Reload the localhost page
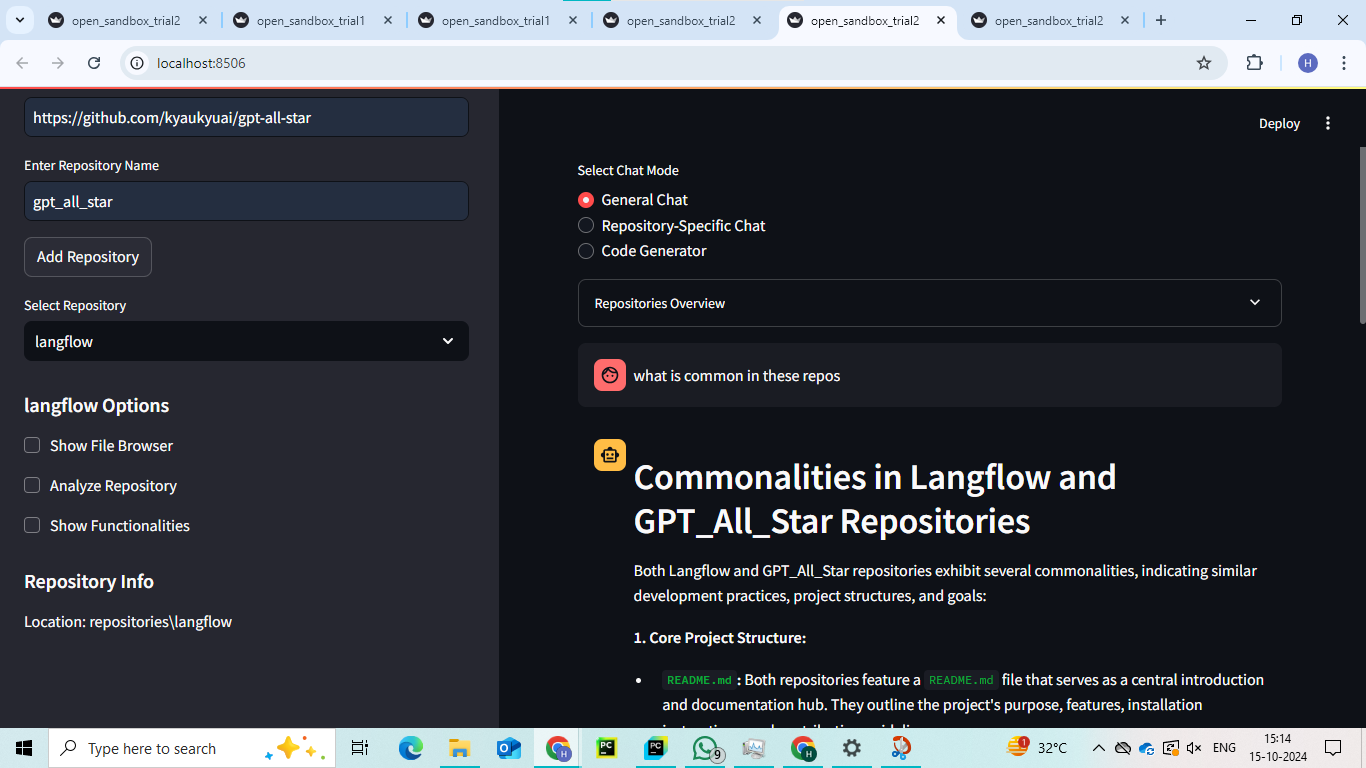Screen dimensions: 1366x768 [x=94, y=63]
